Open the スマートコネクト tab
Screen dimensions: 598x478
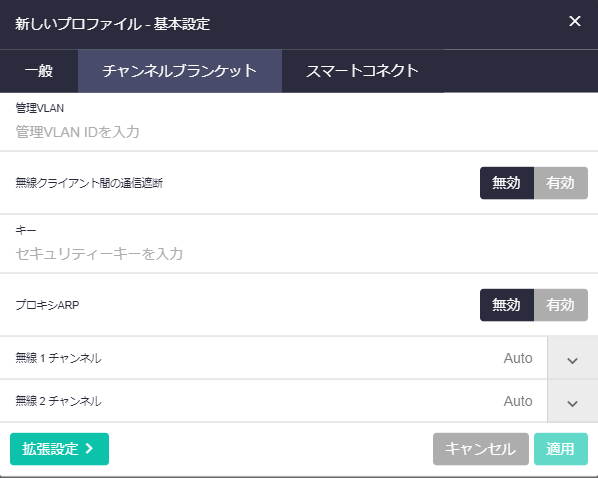363,71
